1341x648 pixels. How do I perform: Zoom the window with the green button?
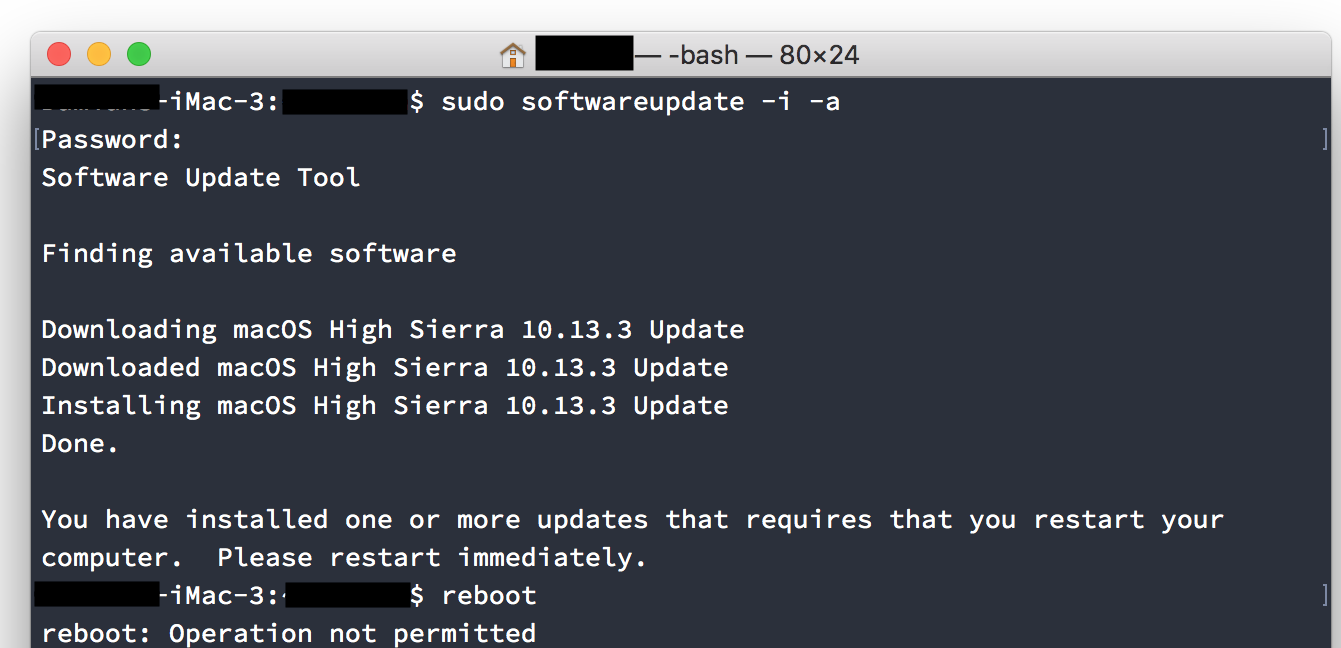click(x=139, y=54)
